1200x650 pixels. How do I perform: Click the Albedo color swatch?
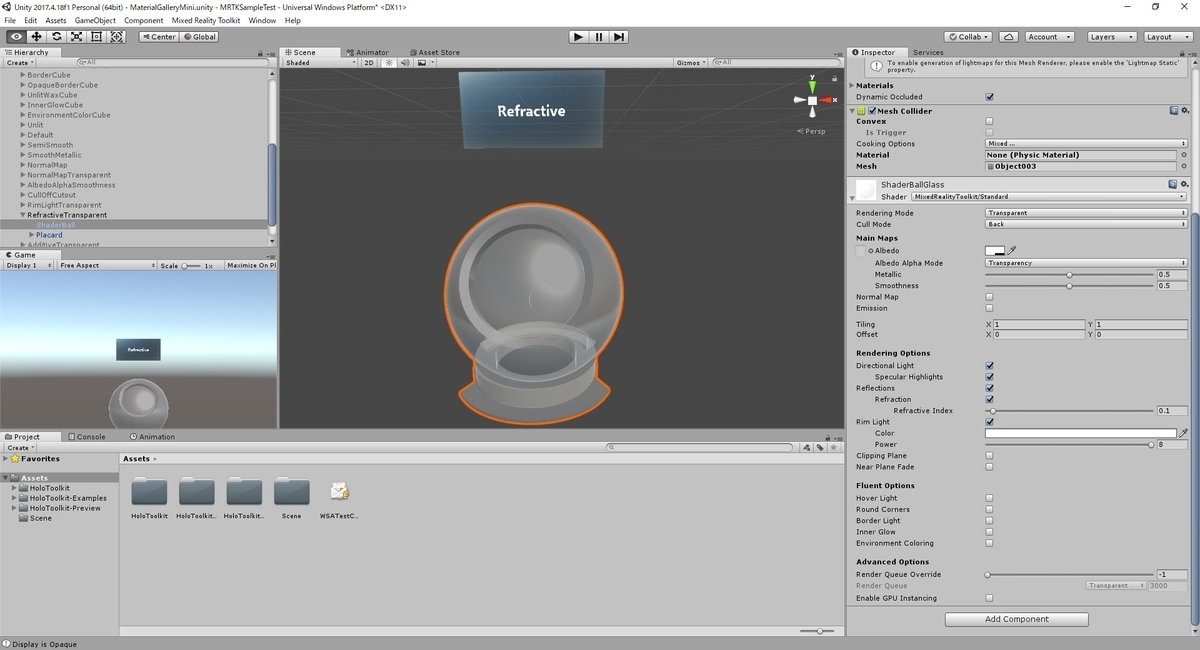pyautogui.click(x=995, y=251)
